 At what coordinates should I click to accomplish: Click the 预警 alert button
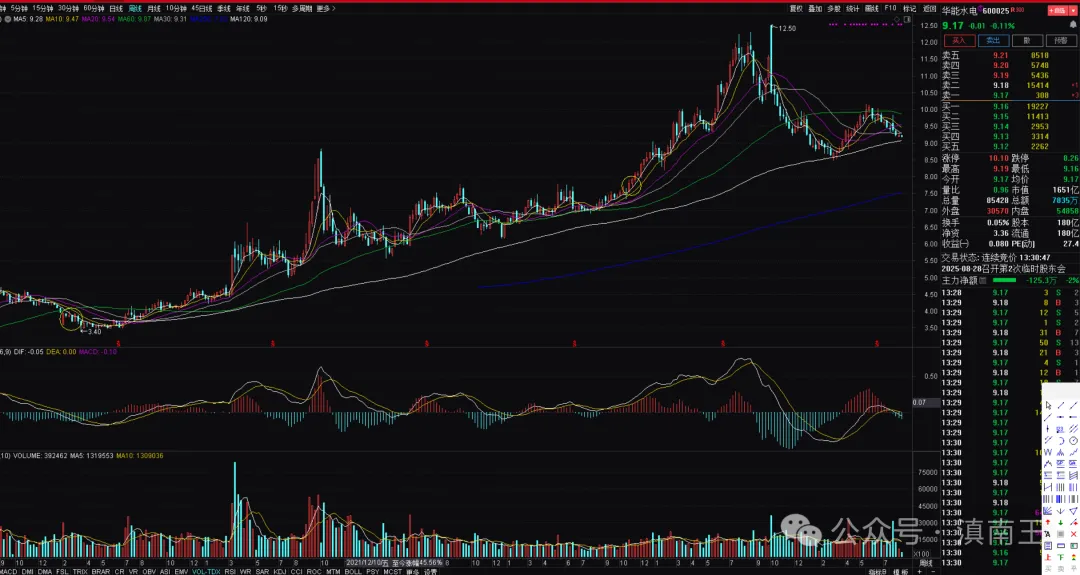[x=1060, y=41]
